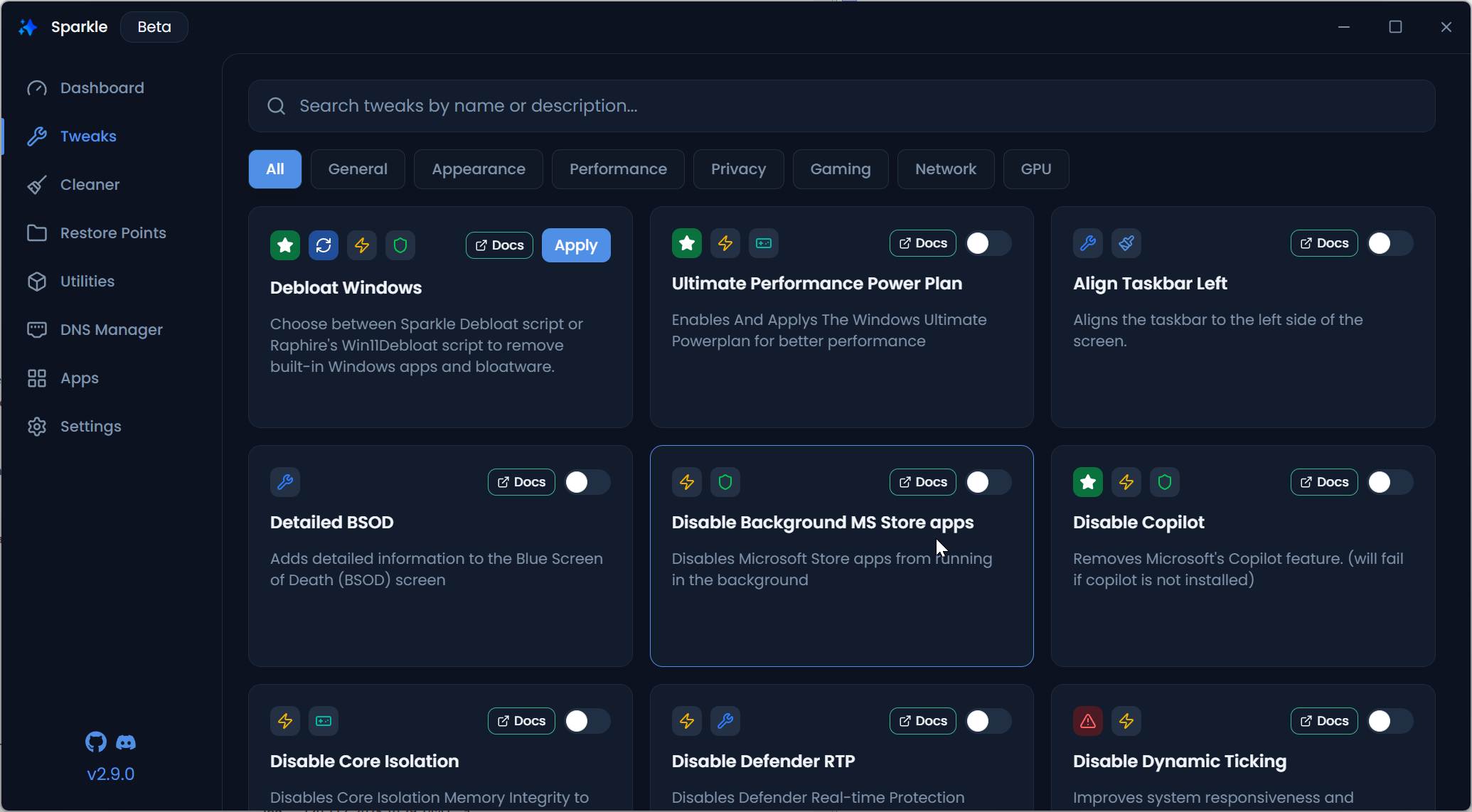Turn on the Detailed BSOD toggle
1472x812 pixels.
pos(587,482)
